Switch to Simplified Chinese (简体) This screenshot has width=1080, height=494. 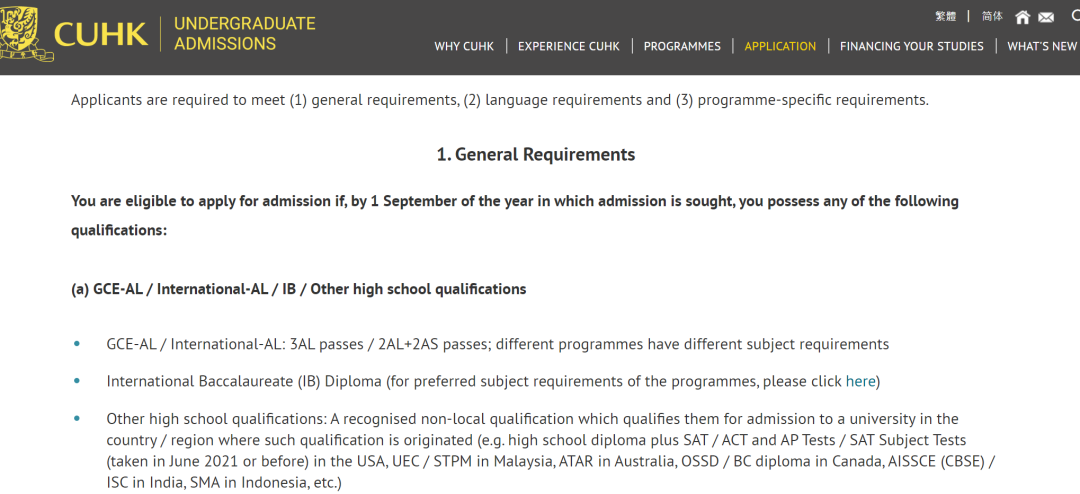[x=992, y=17]
